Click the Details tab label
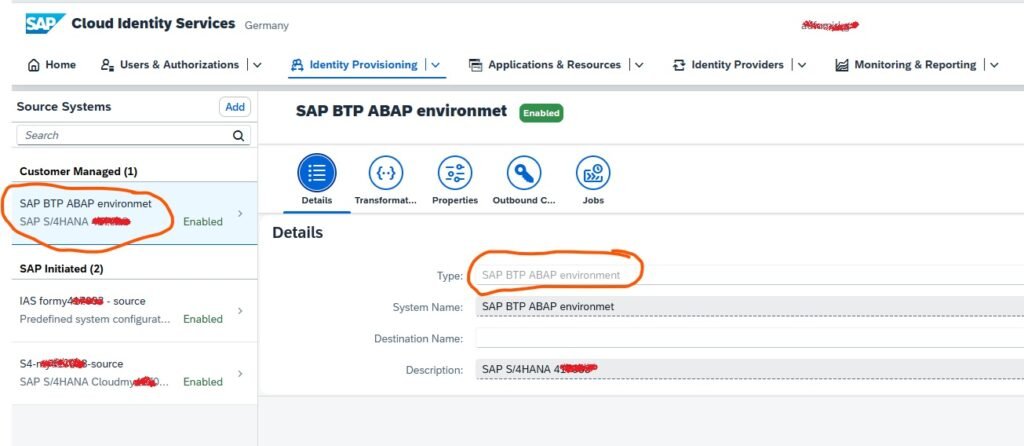 [x=317, y=200]
